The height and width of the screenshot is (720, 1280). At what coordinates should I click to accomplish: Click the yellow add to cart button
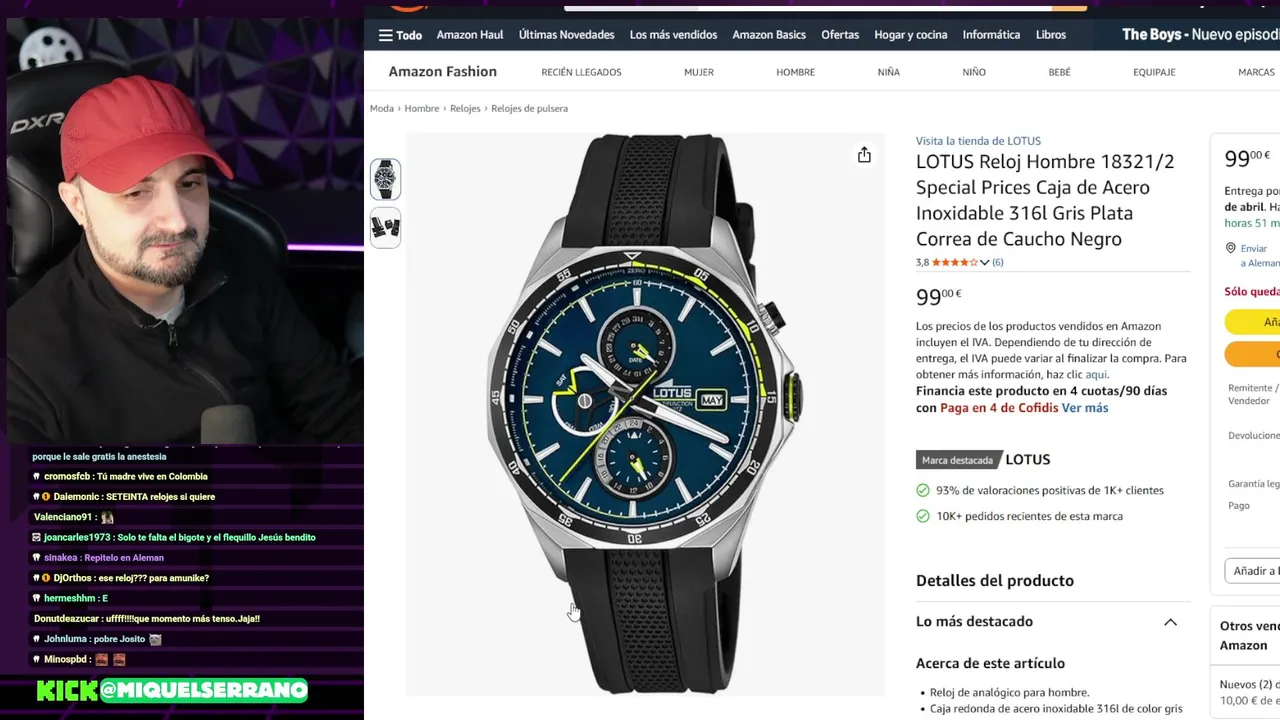click(x=1252, y=322)
